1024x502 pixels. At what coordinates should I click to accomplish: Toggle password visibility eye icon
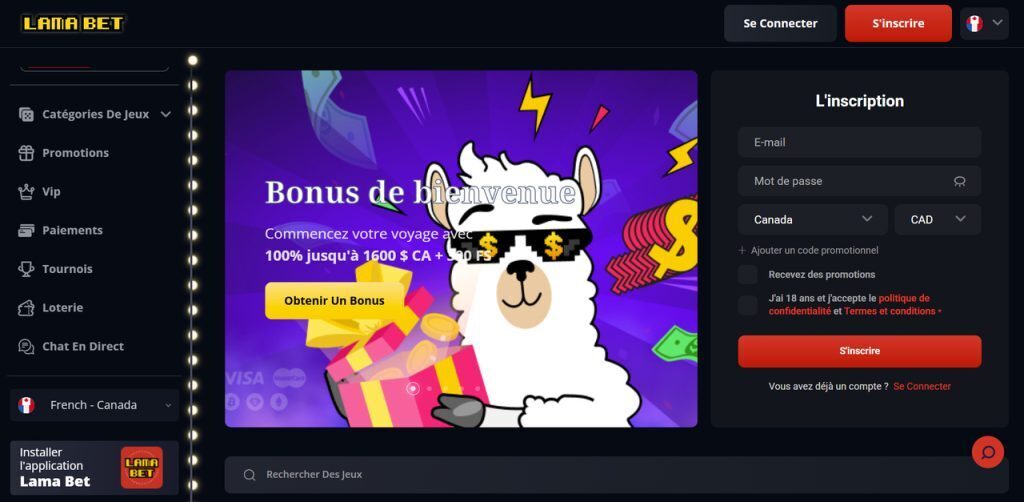959,181
